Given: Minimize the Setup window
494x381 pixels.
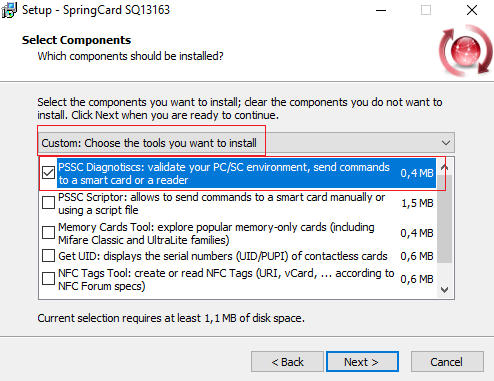Looking at the screenshot, I should pyautogui.click(x=381, y=10).
